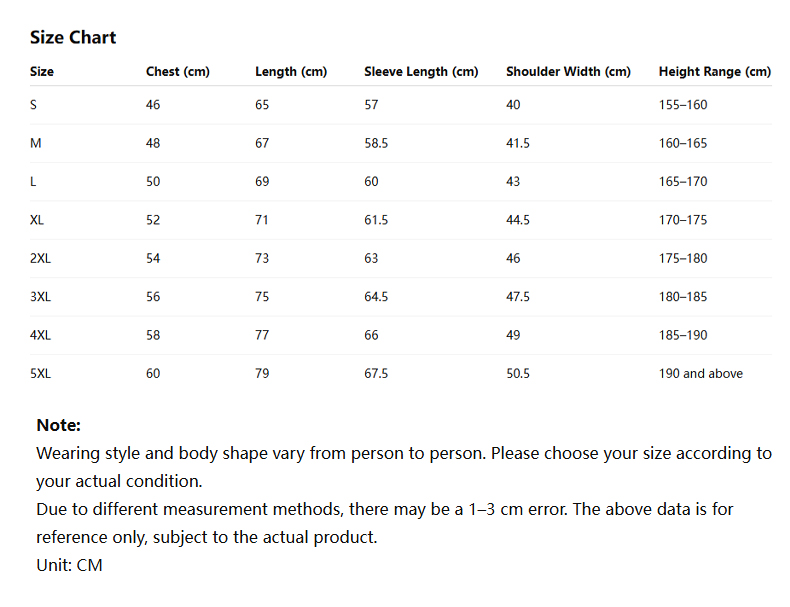Select the 58.5 sleeve length value
The height and width of the screenshot is (607, 790).
(376, 143)
